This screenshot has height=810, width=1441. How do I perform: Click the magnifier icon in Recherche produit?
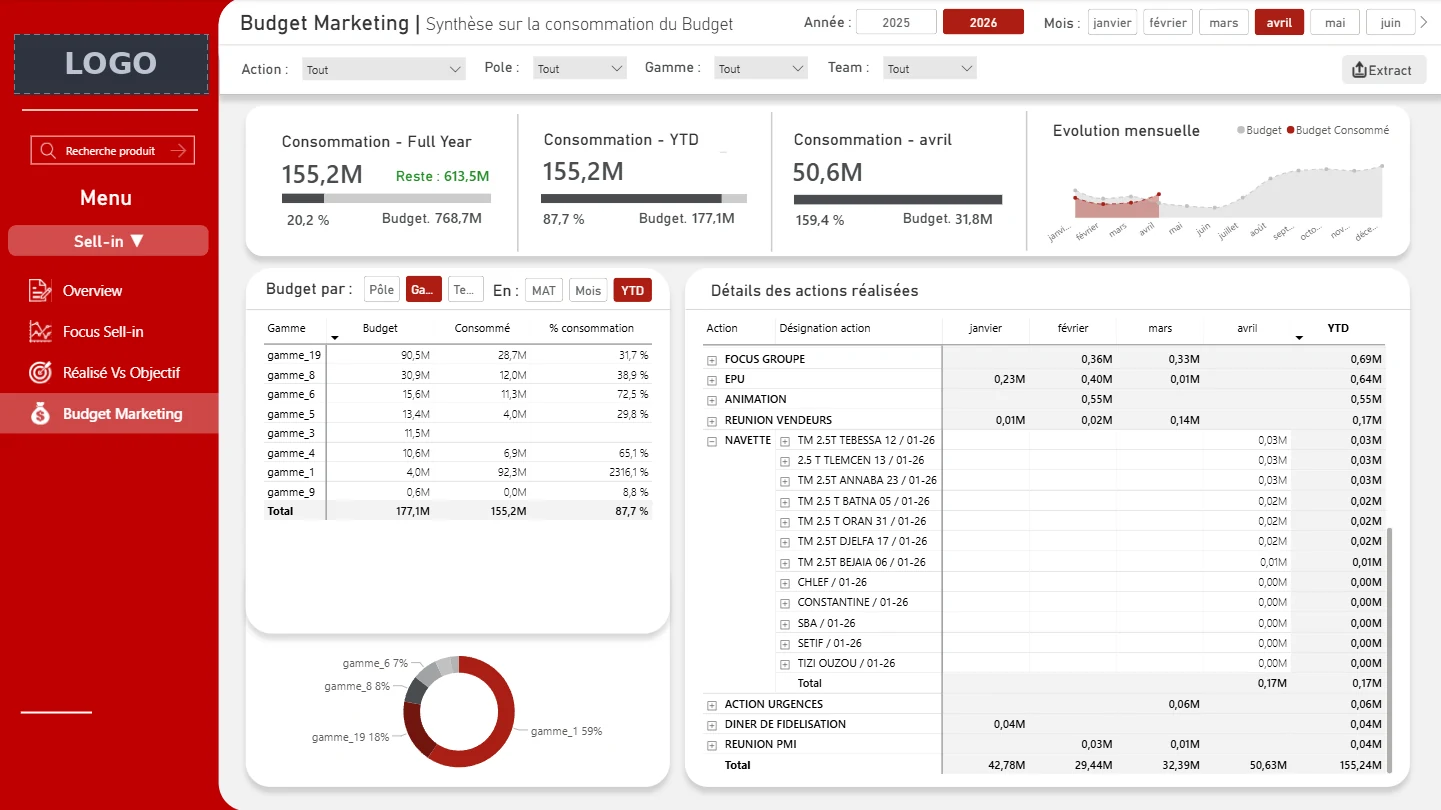click(48, 151)
